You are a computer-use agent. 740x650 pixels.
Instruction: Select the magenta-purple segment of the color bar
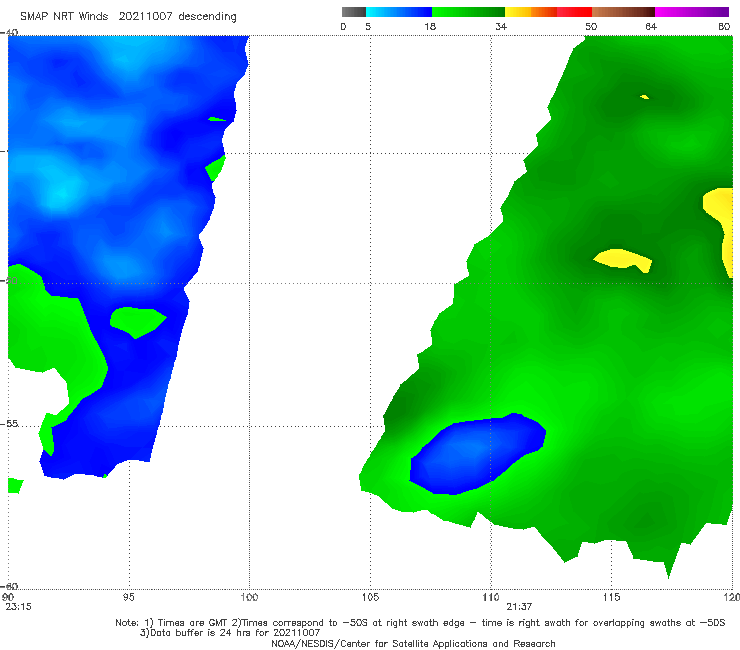click(x=692, y=12)
